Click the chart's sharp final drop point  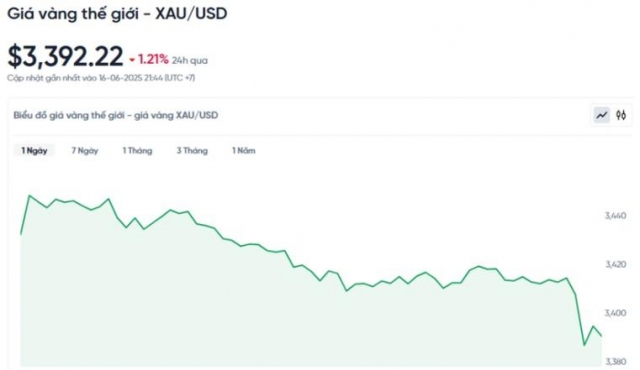pos(584,345)
